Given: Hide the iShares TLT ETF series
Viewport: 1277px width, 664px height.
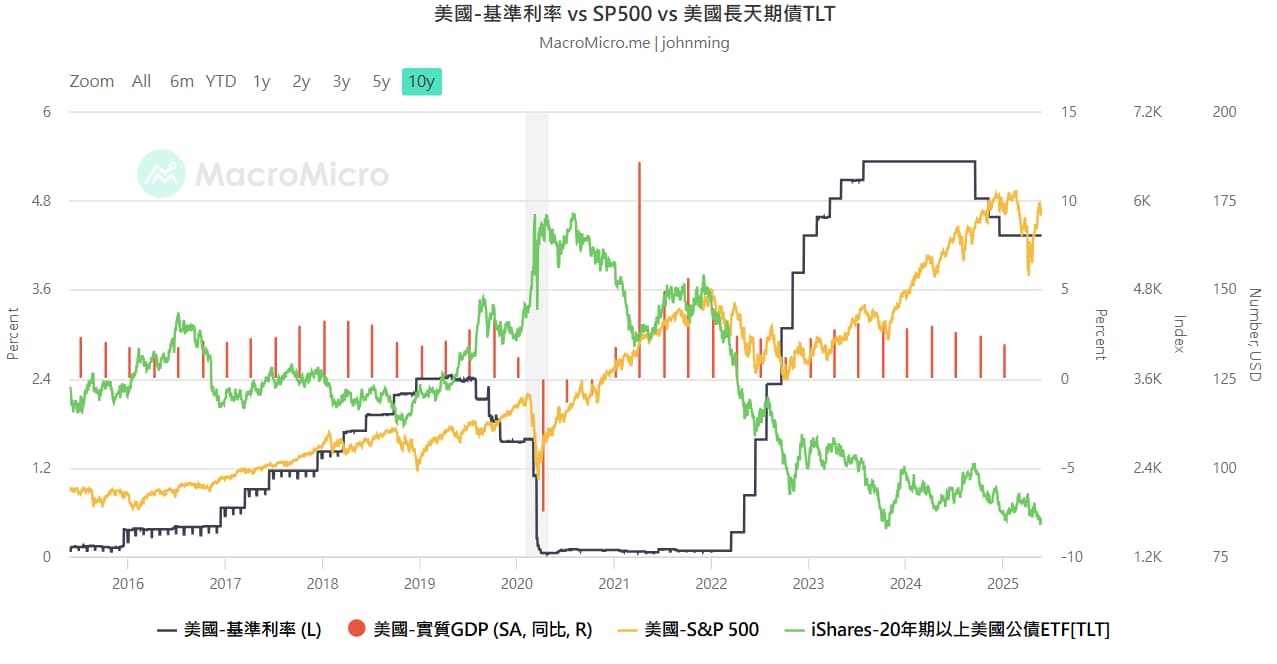Looking at the screenshot, I should [960, 629].
